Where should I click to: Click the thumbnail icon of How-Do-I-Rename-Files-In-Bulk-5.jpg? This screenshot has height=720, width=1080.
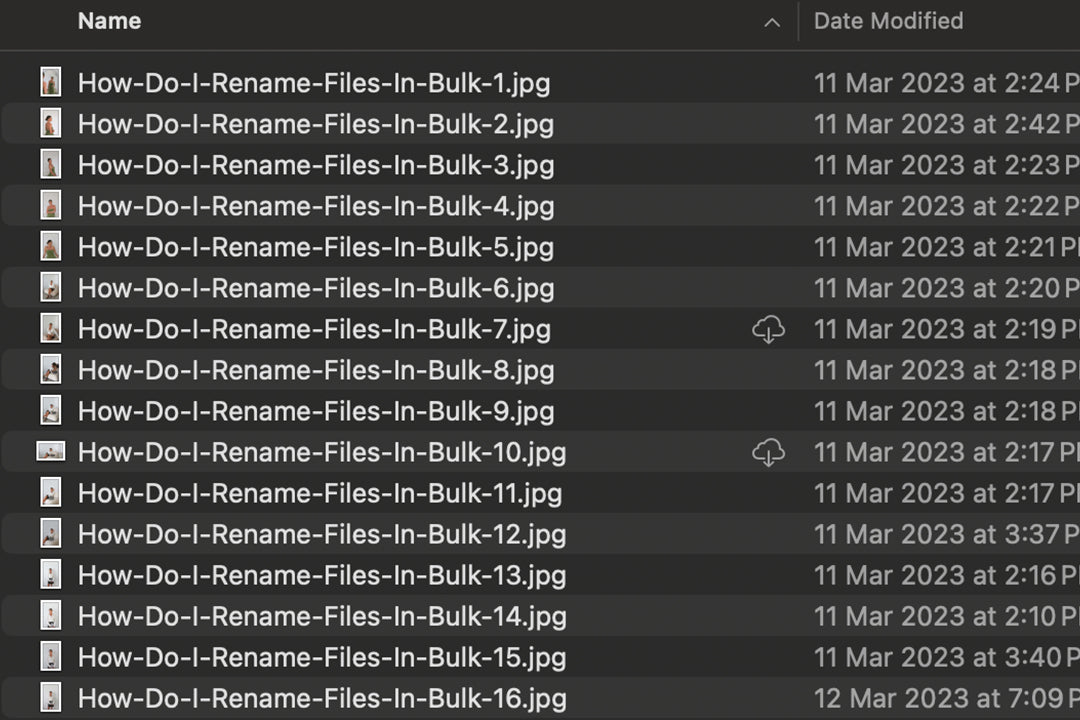[x=51, y=246]
